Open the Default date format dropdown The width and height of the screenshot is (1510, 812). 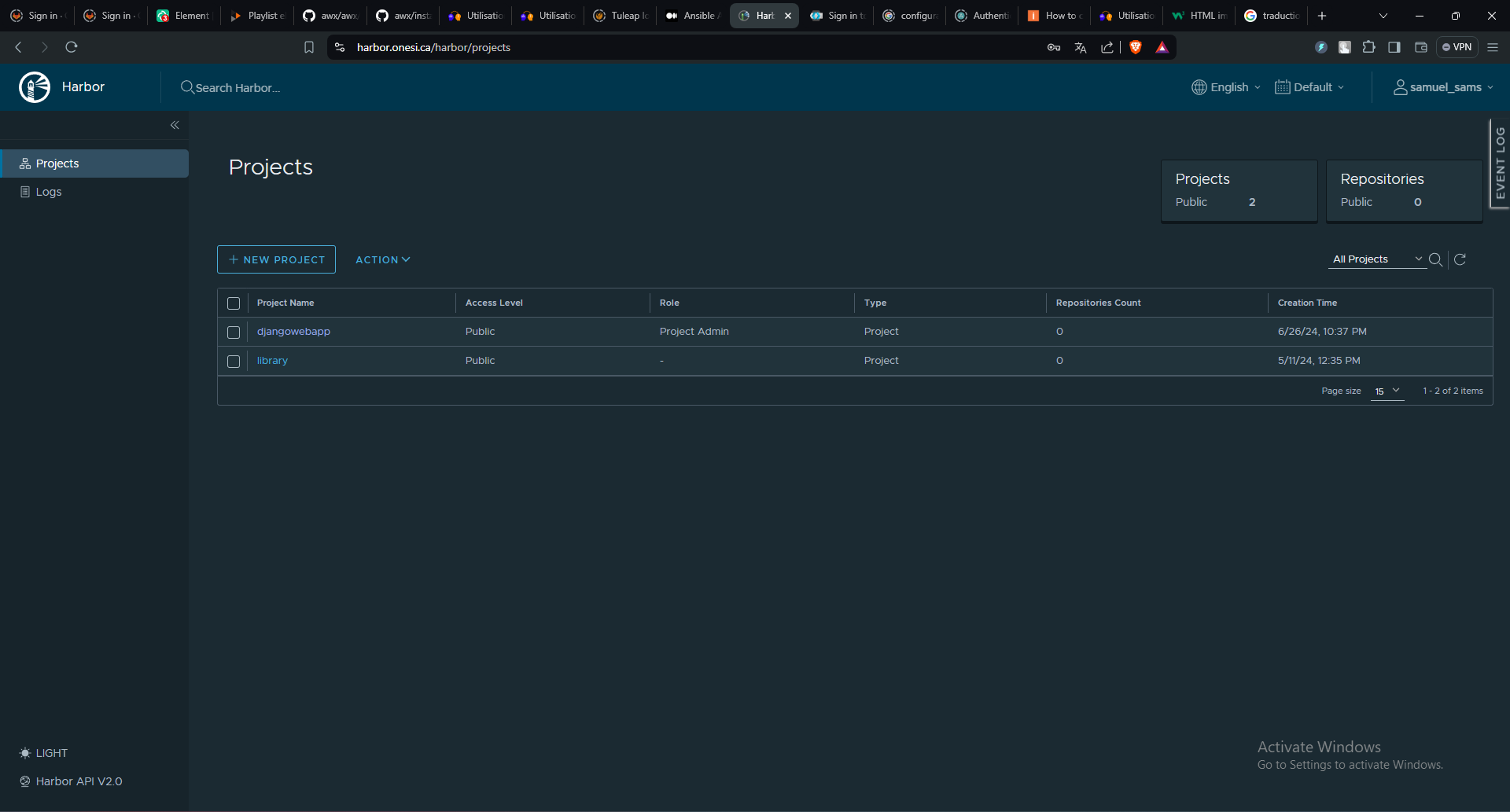pyautogui.click(x=1309, y=87)
